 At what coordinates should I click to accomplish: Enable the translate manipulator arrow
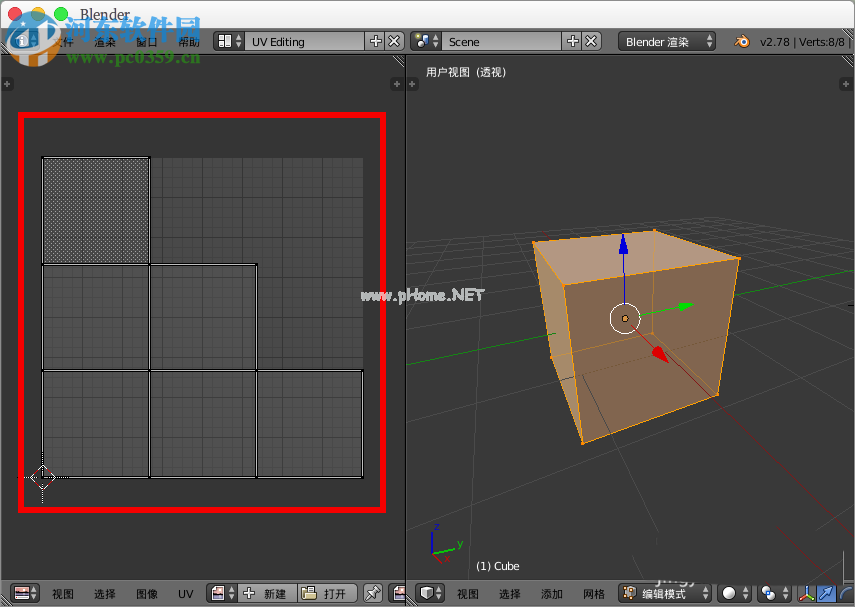tap(827, 593)
